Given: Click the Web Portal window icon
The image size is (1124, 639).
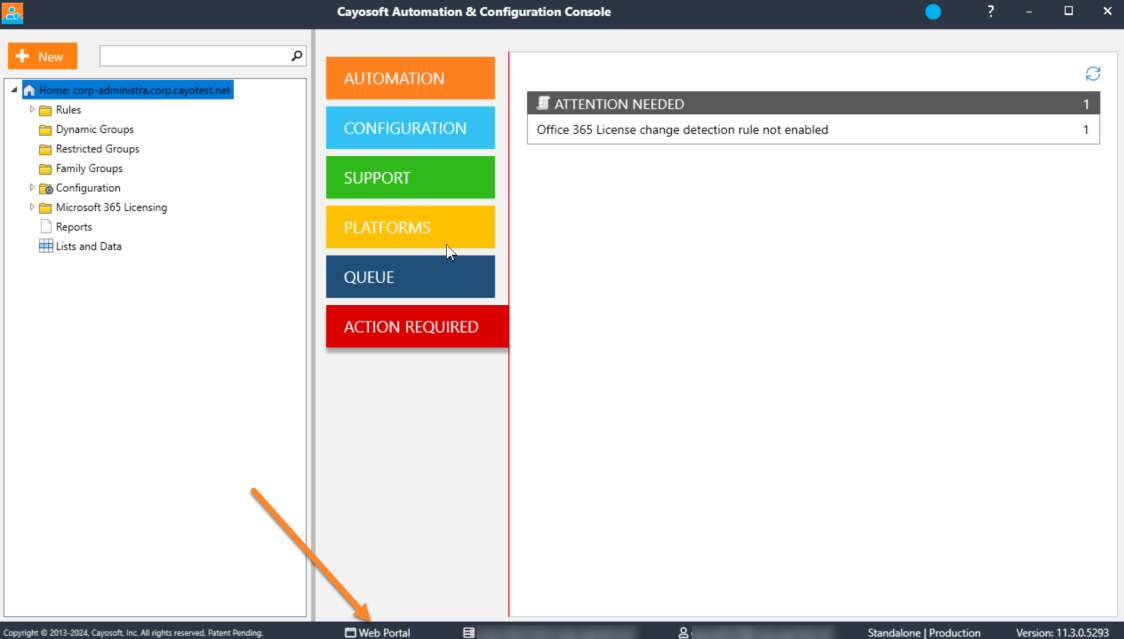Looking at the screenshot, I should [x=350, y=633].
